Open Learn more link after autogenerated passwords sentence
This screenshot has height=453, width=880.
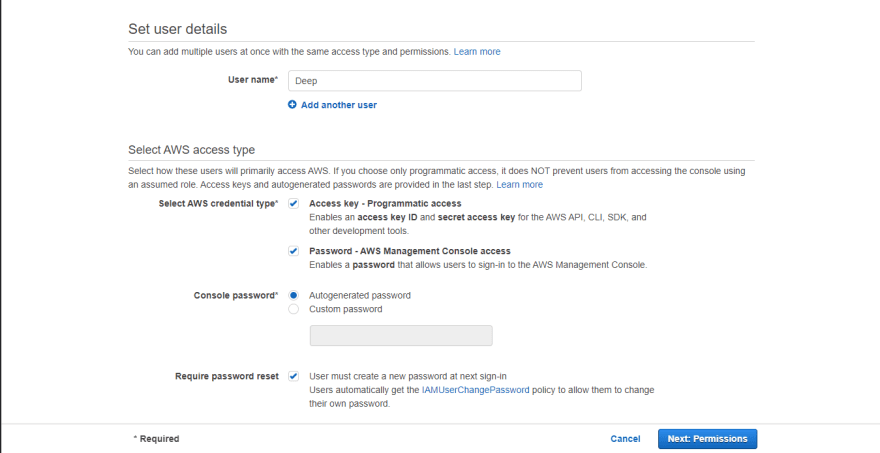[x=520, y=185]
